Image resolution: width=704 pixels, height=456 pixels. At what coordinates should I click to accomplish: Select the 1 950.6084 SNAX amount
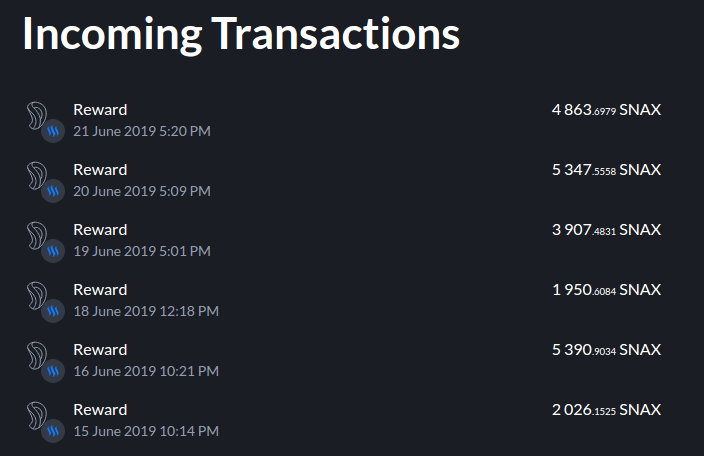click(x=606, y=290)
